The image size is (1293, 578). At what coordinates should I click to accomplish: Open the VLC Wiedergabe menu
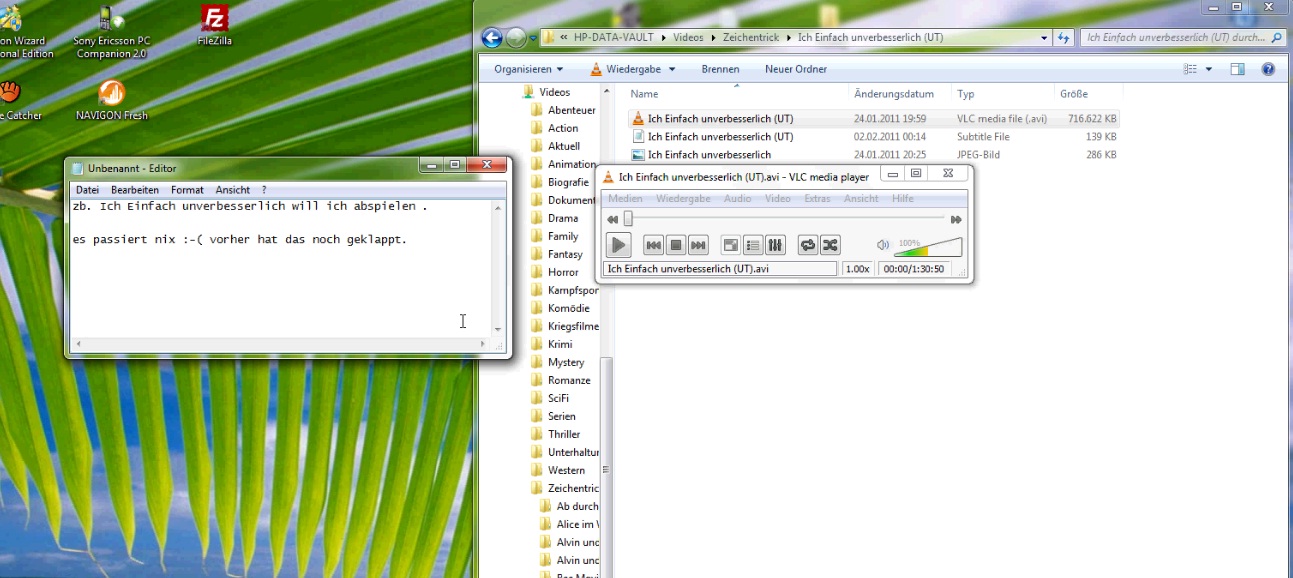[683, 199]
